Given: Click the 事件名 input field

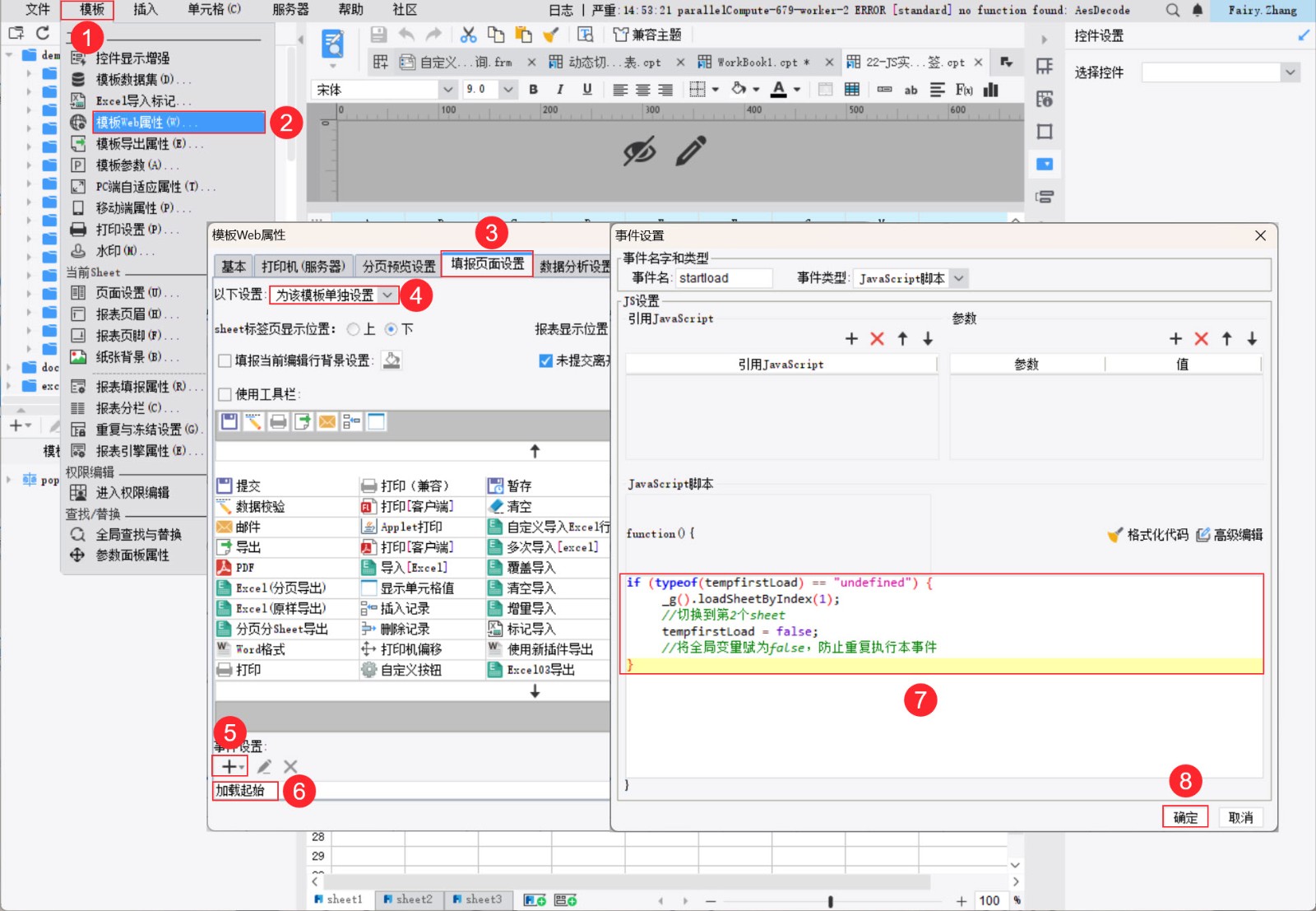Looking at the screenshot, I should pyautogui.click(x=724, y=278).
